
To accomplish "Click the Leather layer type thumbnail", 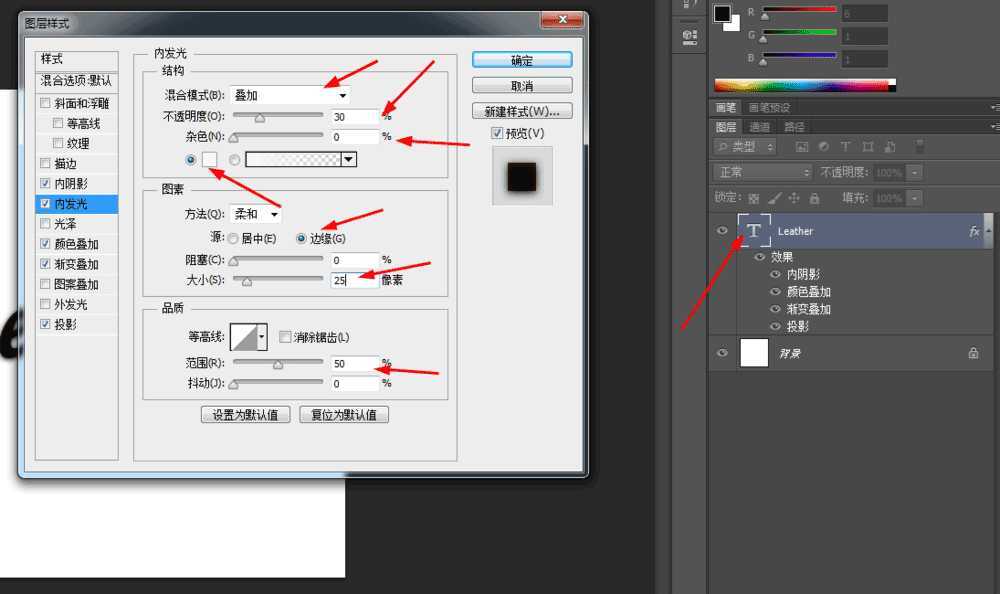I will [x=752, y=230].
